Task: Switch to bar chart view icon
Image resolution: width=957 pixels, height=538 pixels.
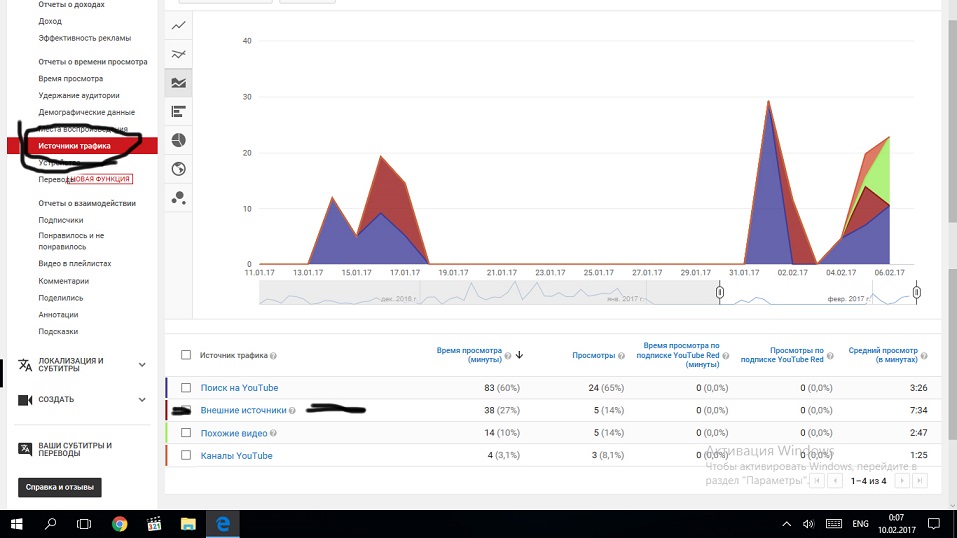Action: (178, 112)
